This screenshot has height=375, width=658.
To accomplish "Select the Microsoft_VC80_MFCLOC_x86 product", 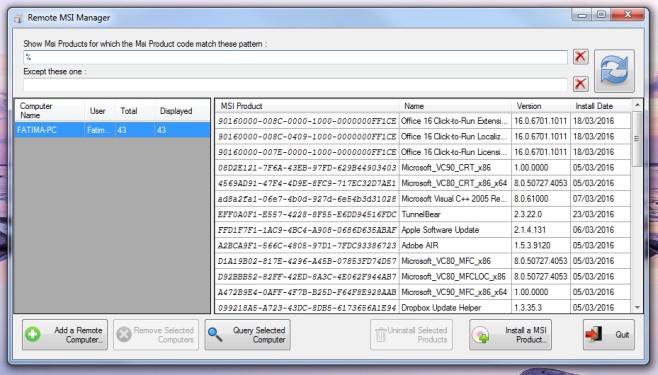I will tap(423, 276).
